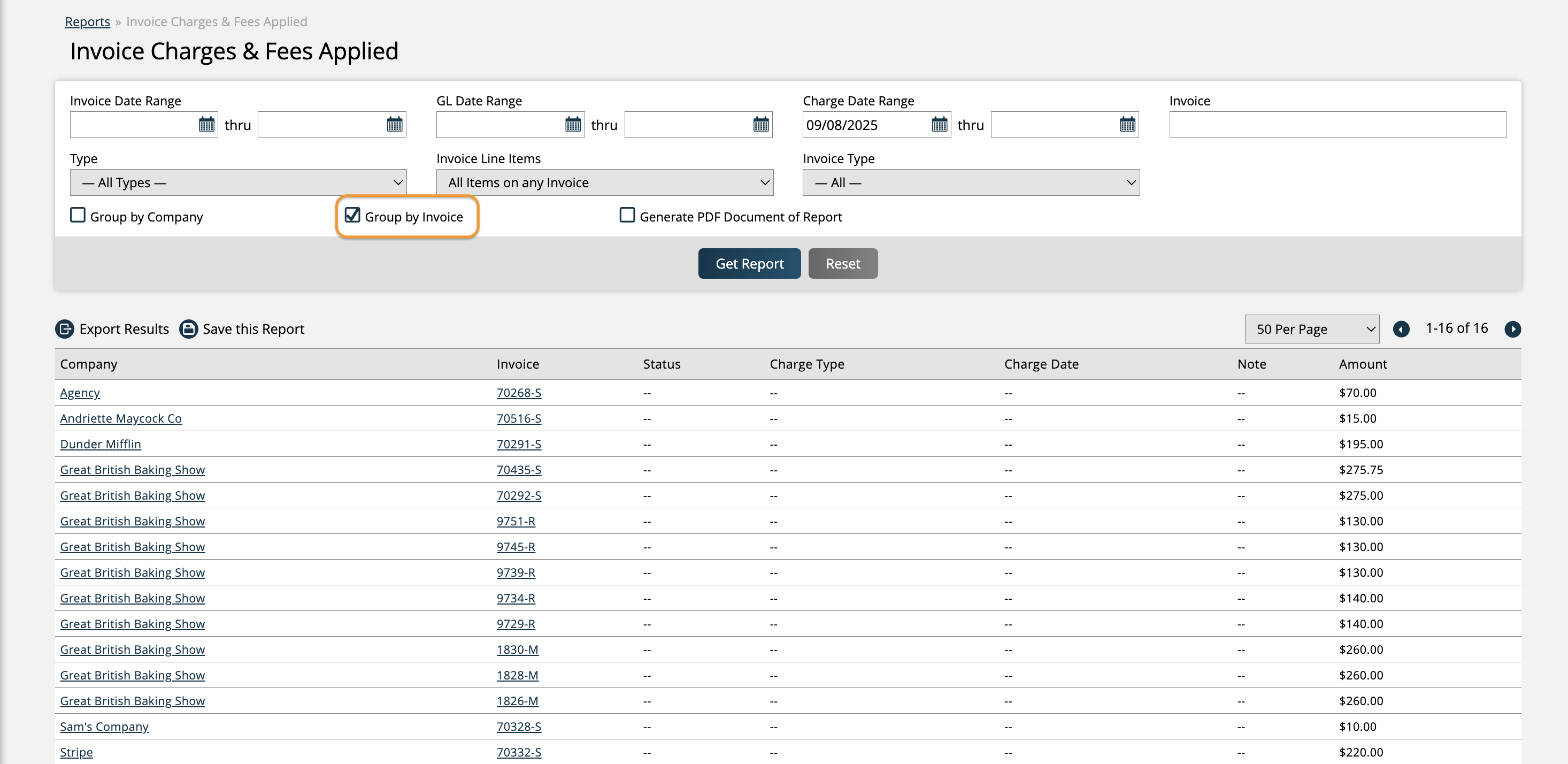
Task: Open Charge Date Range start calendar icon
Action: pos(939,125)
